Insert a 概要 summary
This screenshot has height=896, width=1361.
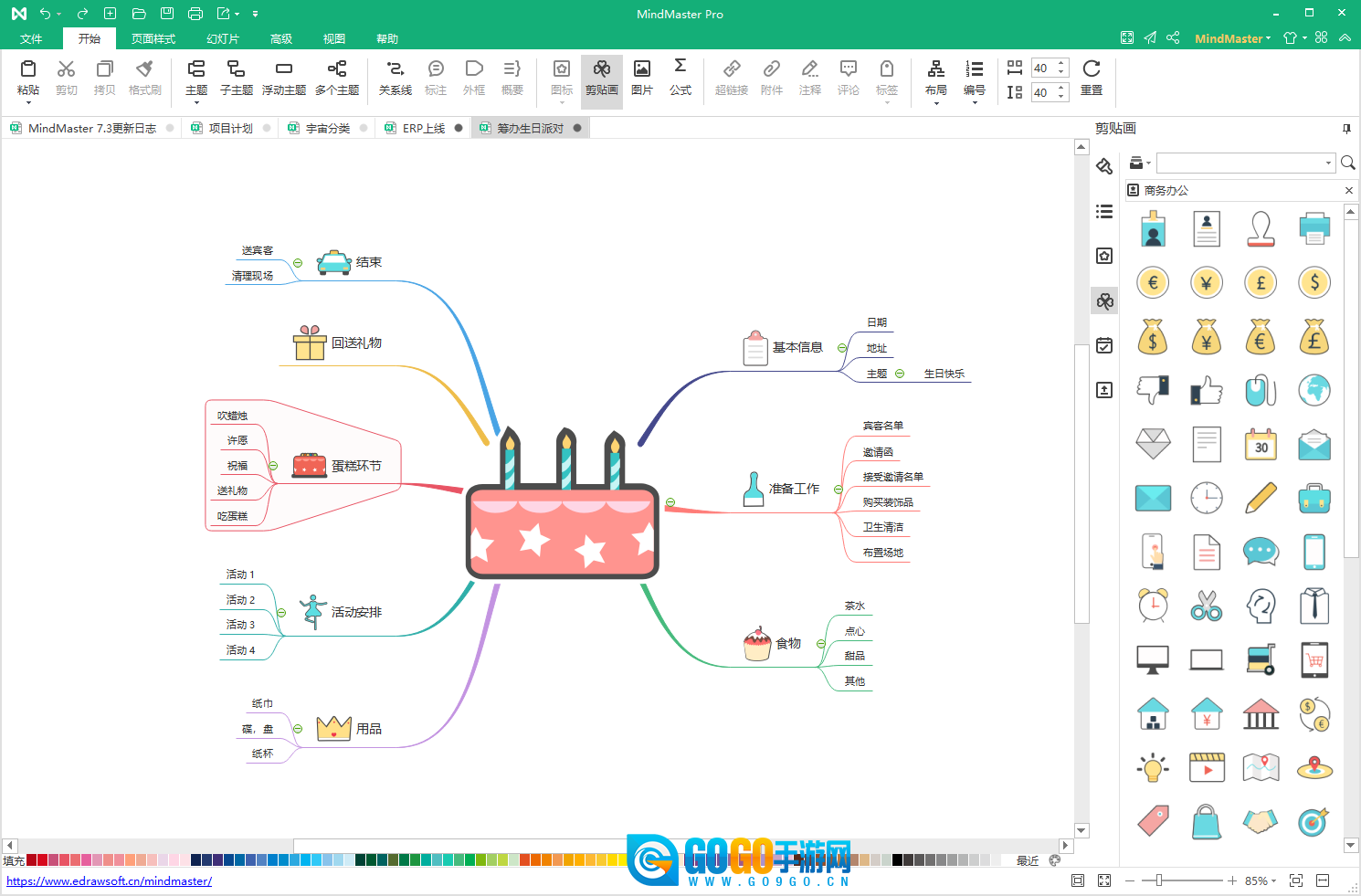coord(512,79)
